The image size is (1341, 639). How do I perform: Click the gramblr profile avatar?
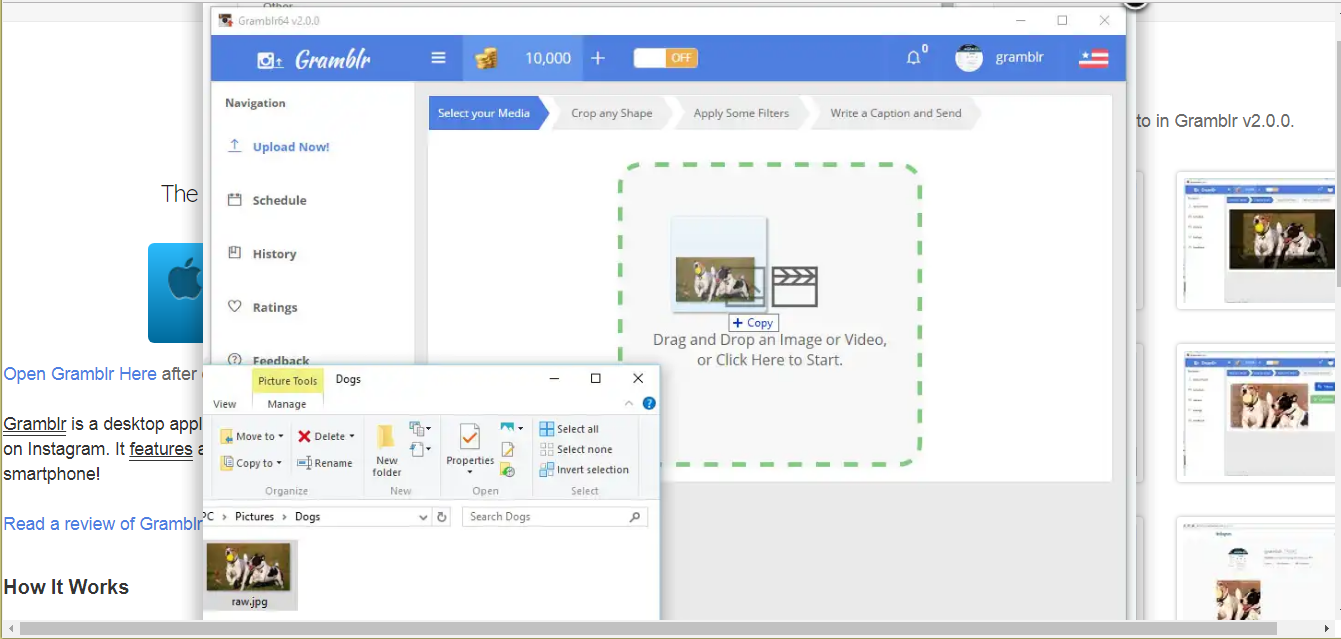(x=968, y=58)
